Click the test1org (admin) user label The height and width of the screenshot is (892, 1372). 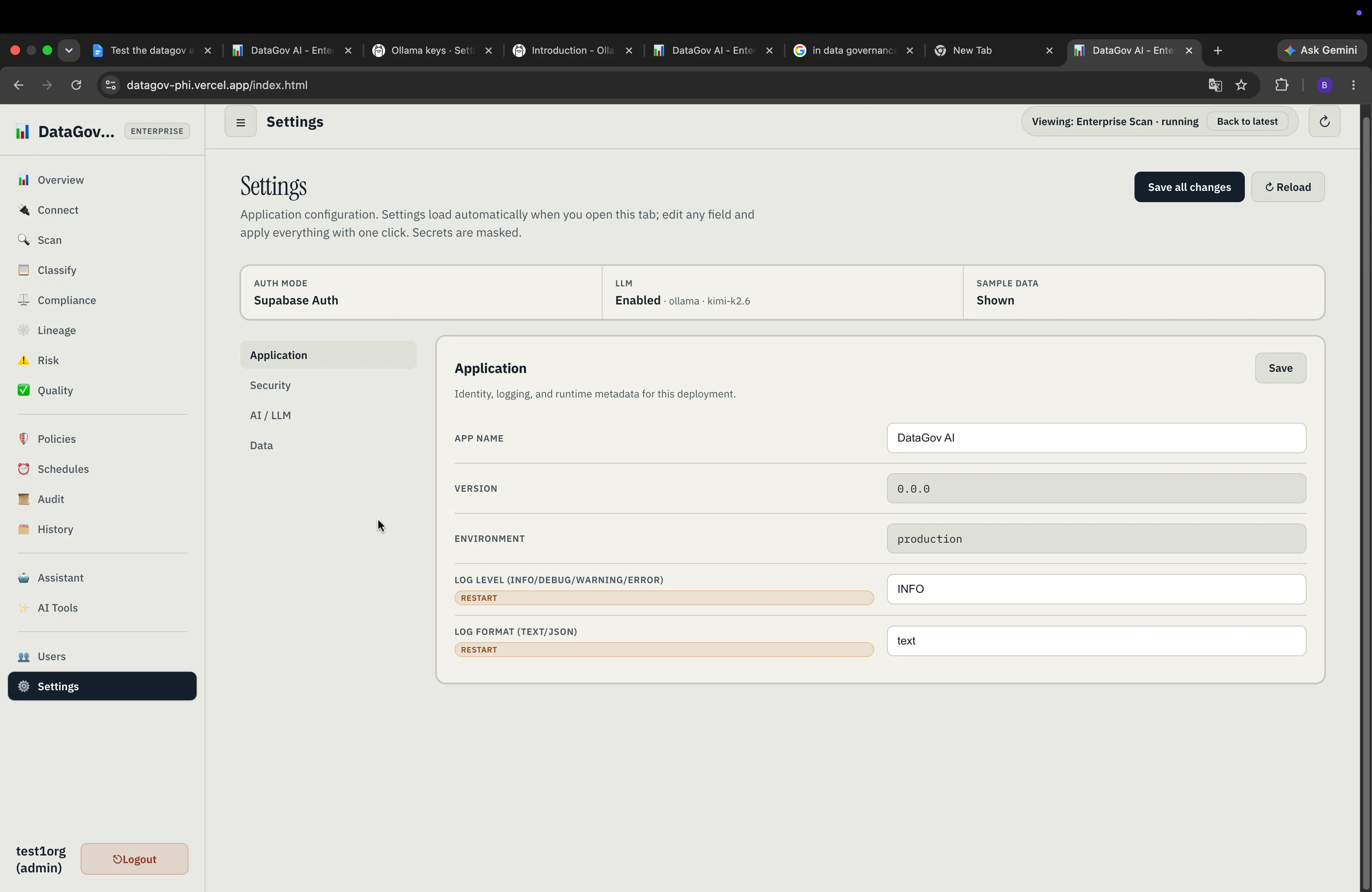[41, 859]
